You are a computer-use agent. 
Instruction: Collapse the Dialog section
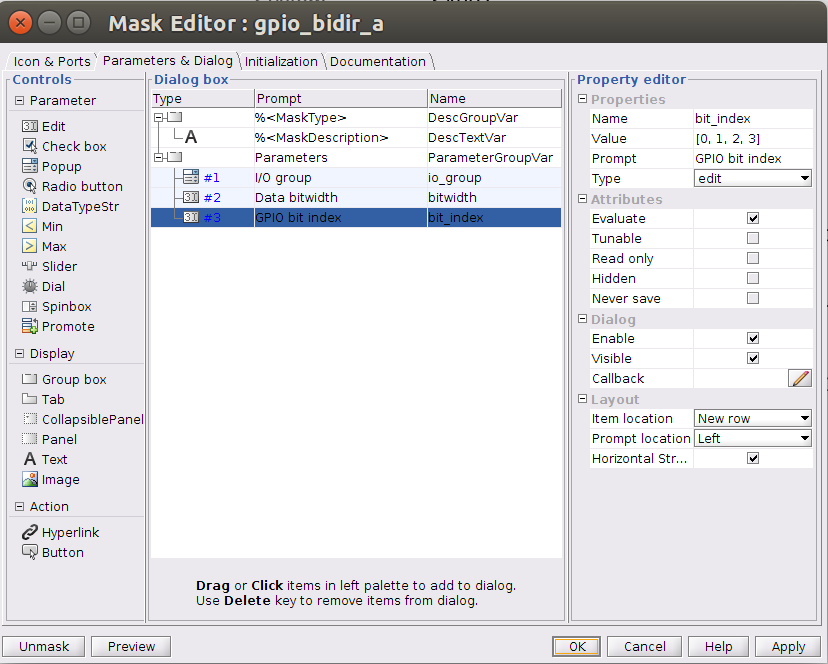582,319
